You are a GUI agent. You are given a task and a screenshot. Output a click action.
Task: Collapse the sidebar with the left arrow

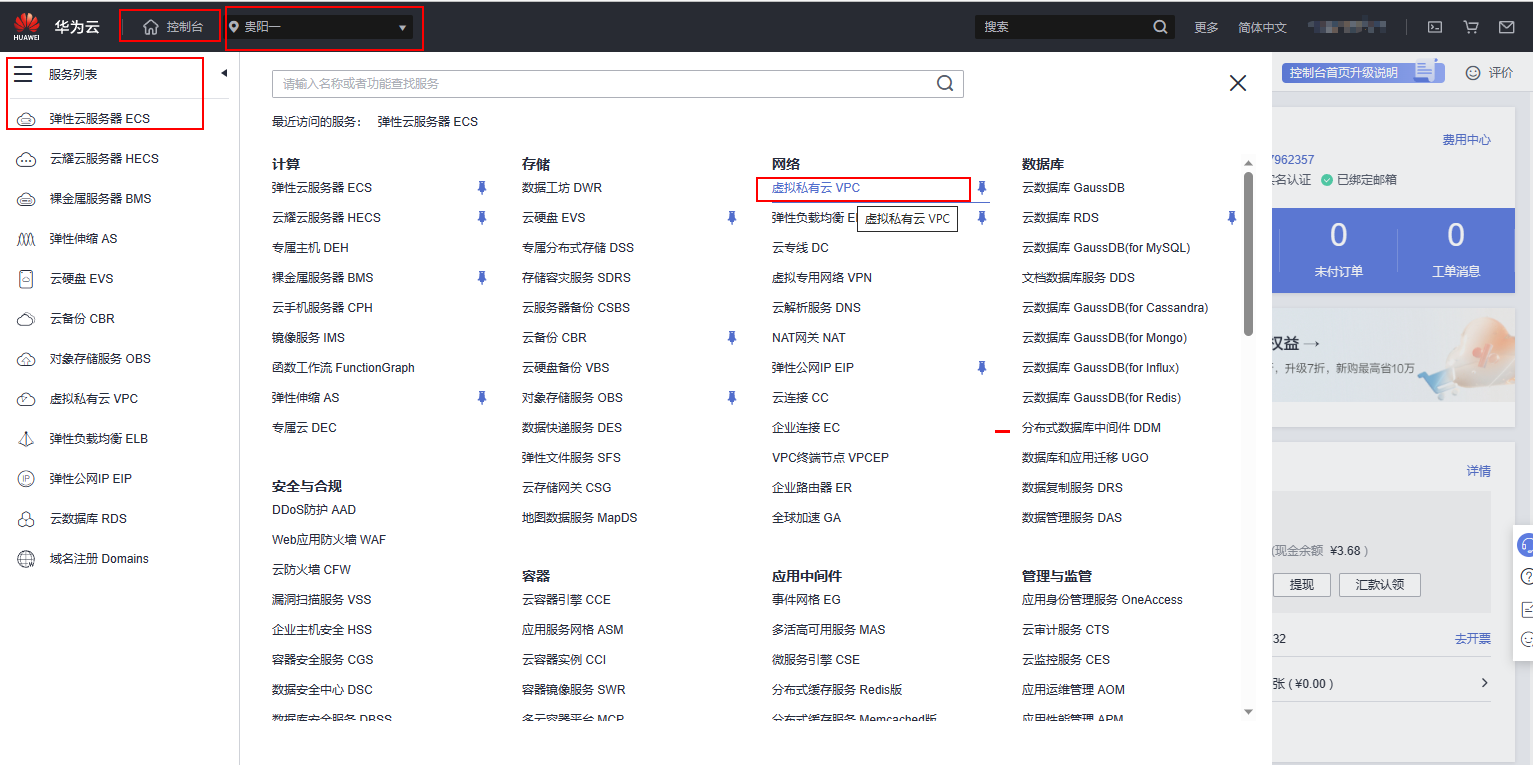pos(224,73)
